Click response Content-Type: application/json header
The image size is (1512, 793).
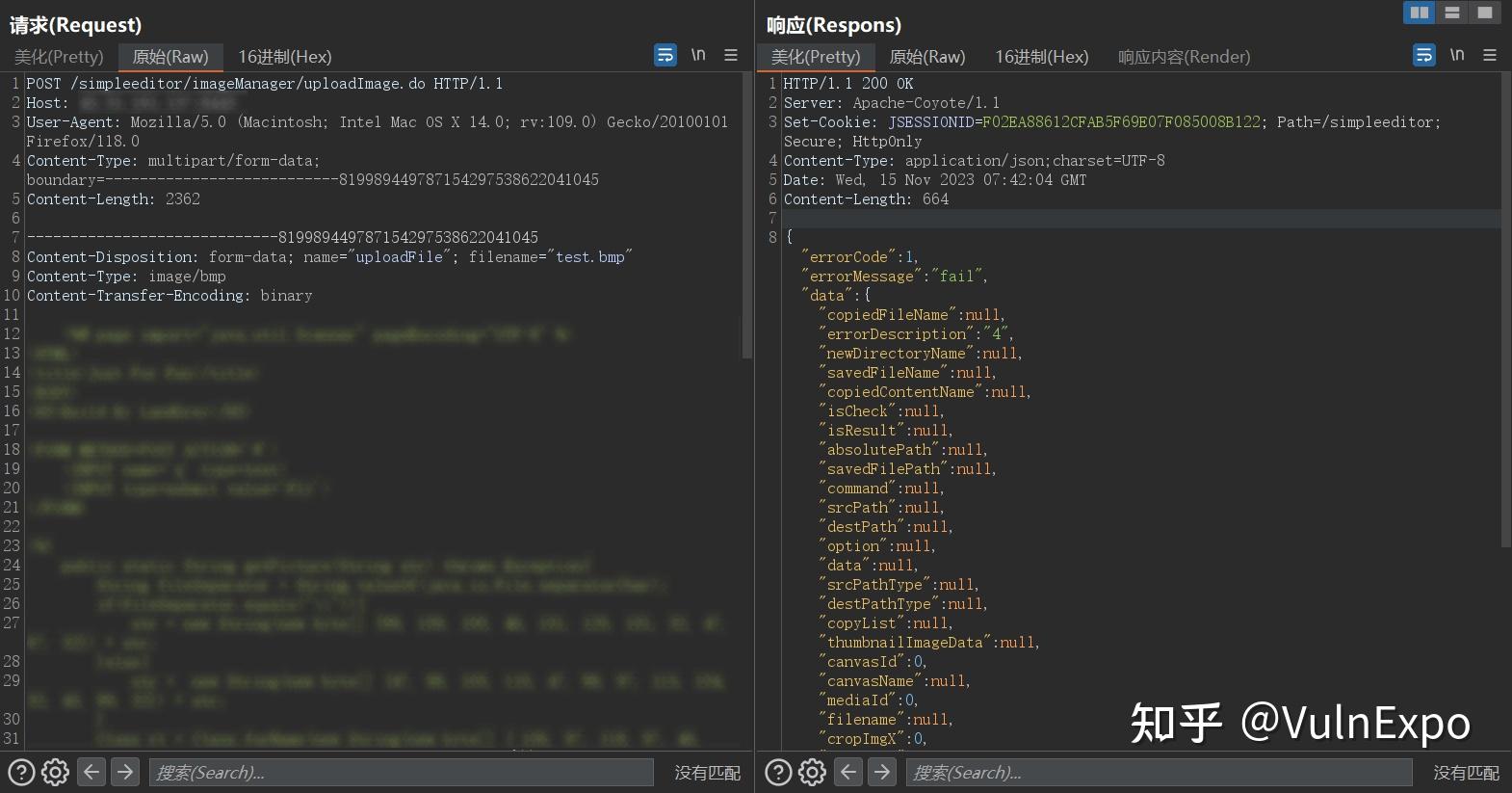click(975, 161)
